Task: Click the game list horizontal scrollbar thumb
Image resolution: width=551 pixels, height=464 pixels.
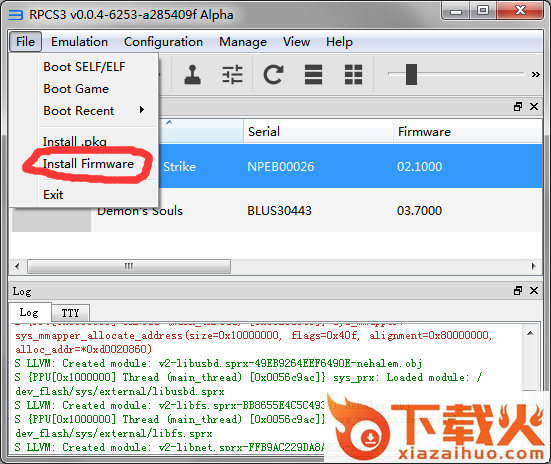Action: coord(129,266)
